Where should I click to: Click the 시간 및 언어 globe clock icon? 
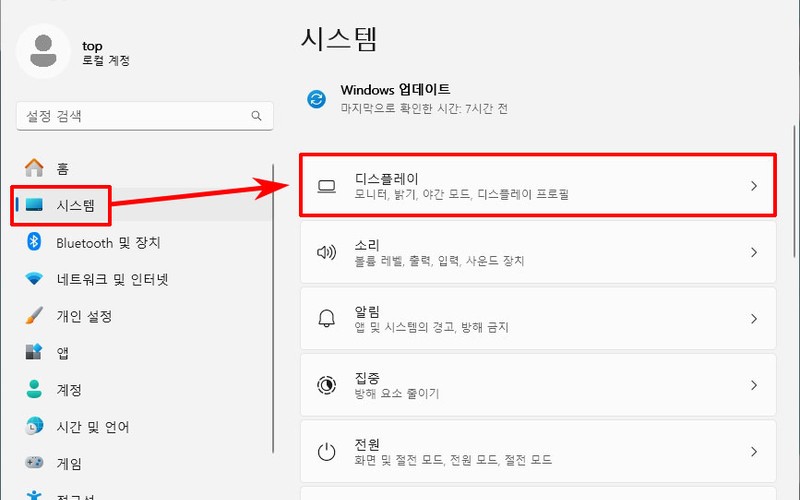pos(34,426)
